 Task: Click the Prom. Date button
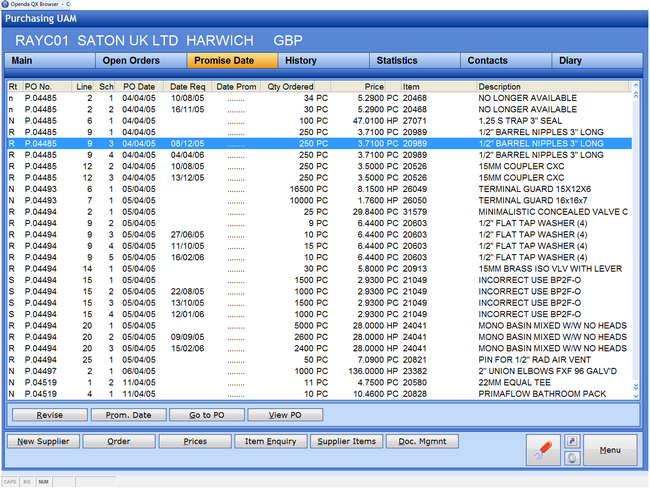(129, 415)
